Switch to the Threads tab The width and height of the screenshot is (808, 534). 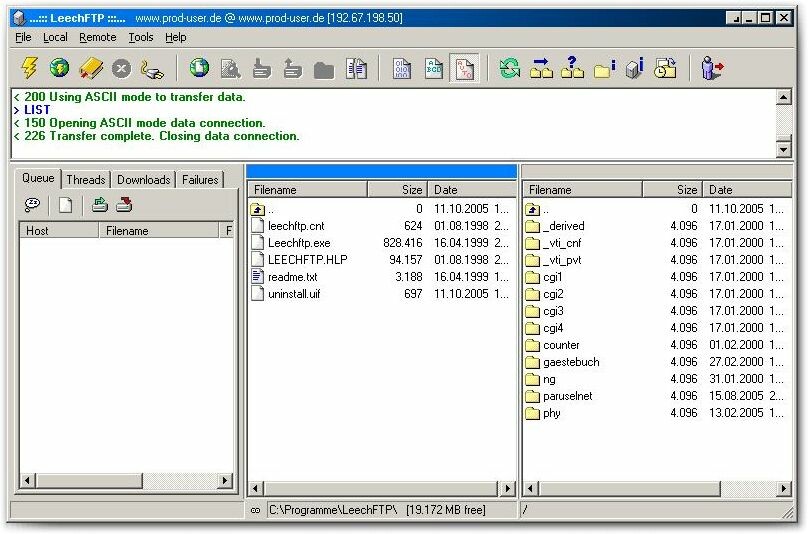coord(86,180)
